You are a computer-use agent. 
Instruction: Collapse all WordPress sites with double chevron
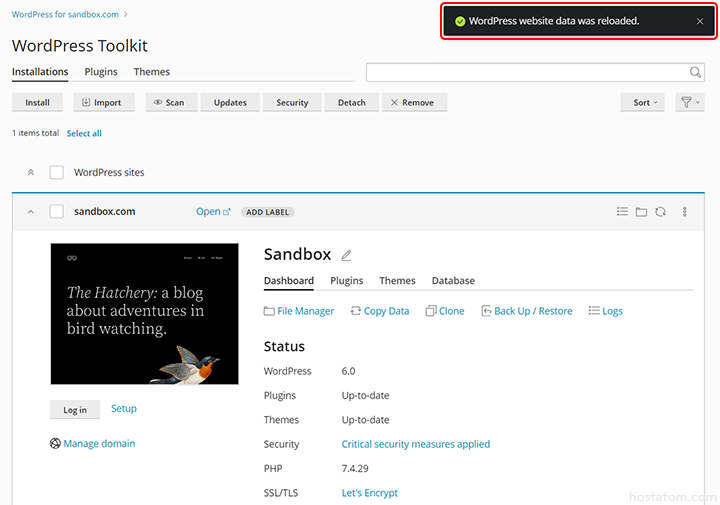coord(30,172)
